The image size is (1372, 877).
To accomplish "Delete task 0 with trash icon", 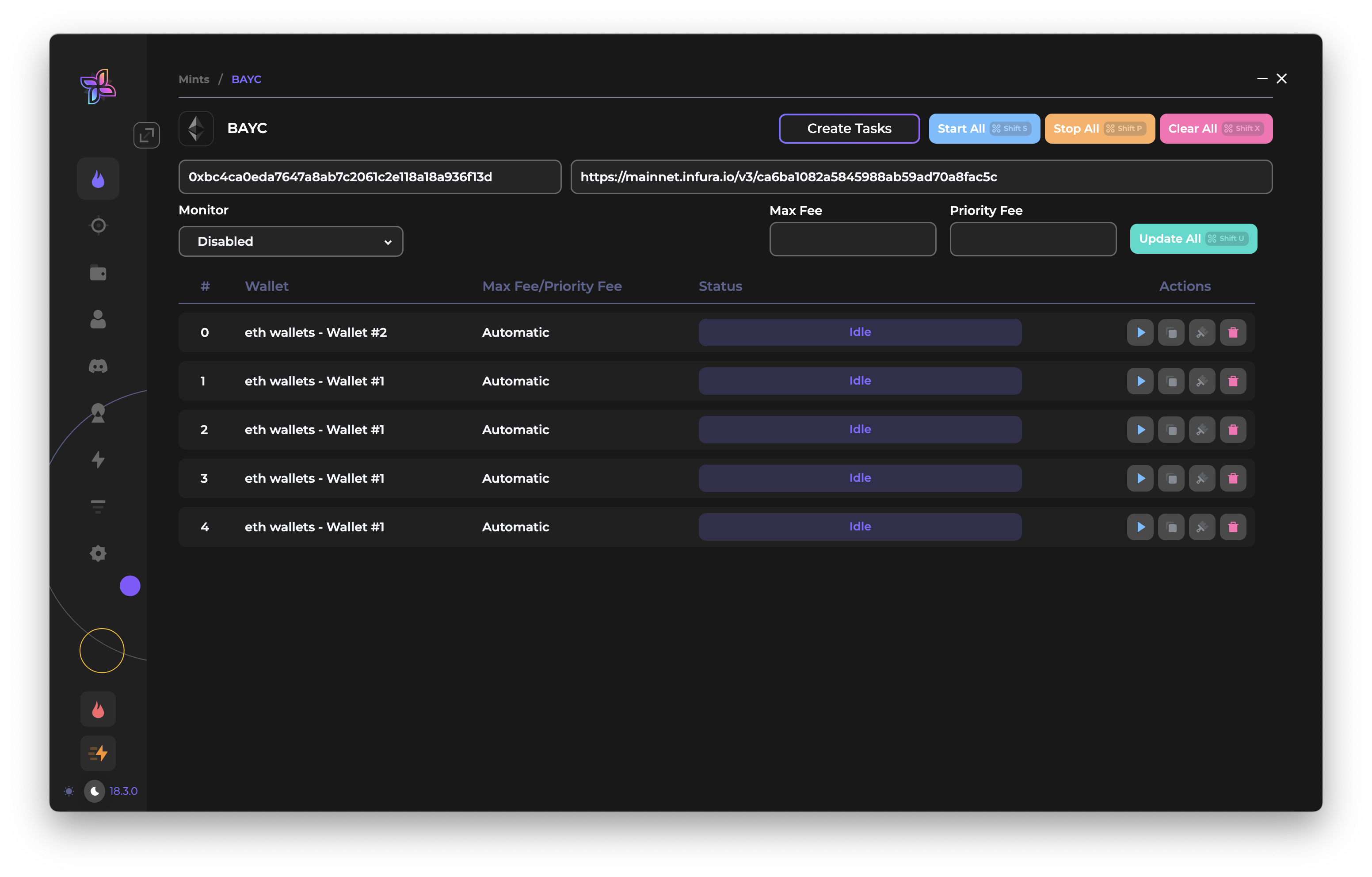I will (x=1232, y=332).
